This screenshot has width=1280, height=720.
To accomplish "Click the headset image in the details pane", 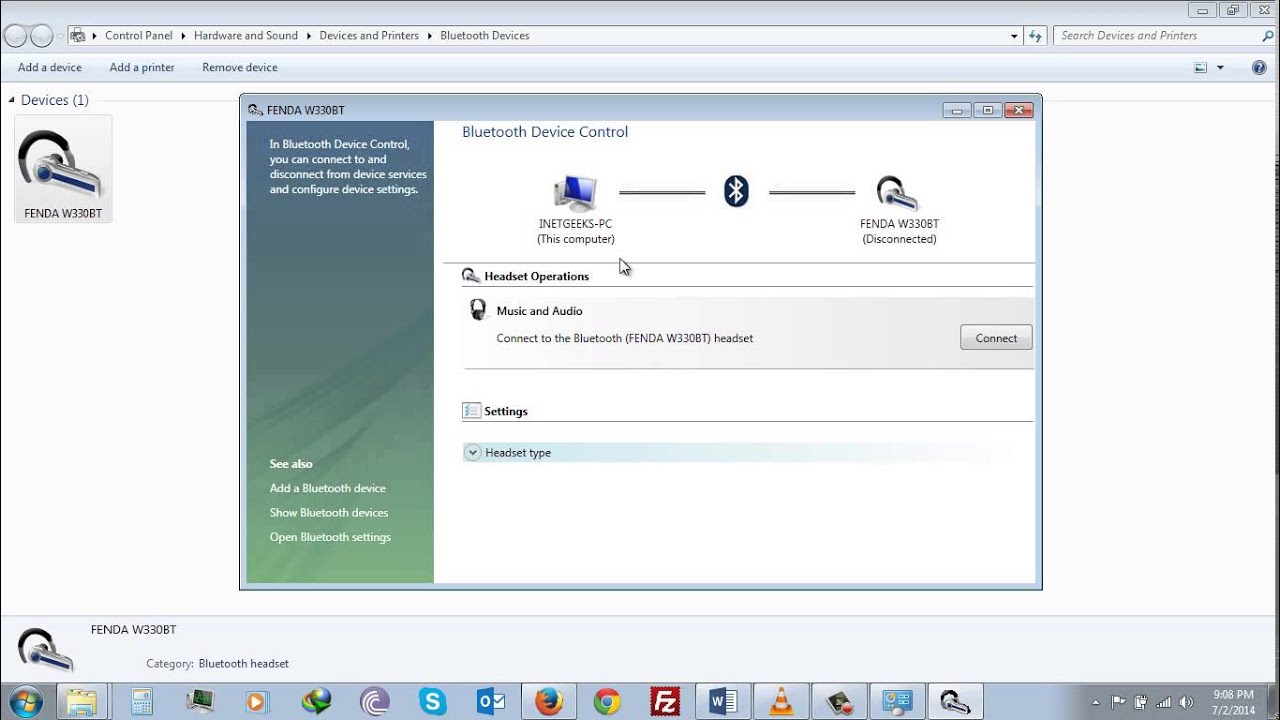I will (x=45, y=649).
